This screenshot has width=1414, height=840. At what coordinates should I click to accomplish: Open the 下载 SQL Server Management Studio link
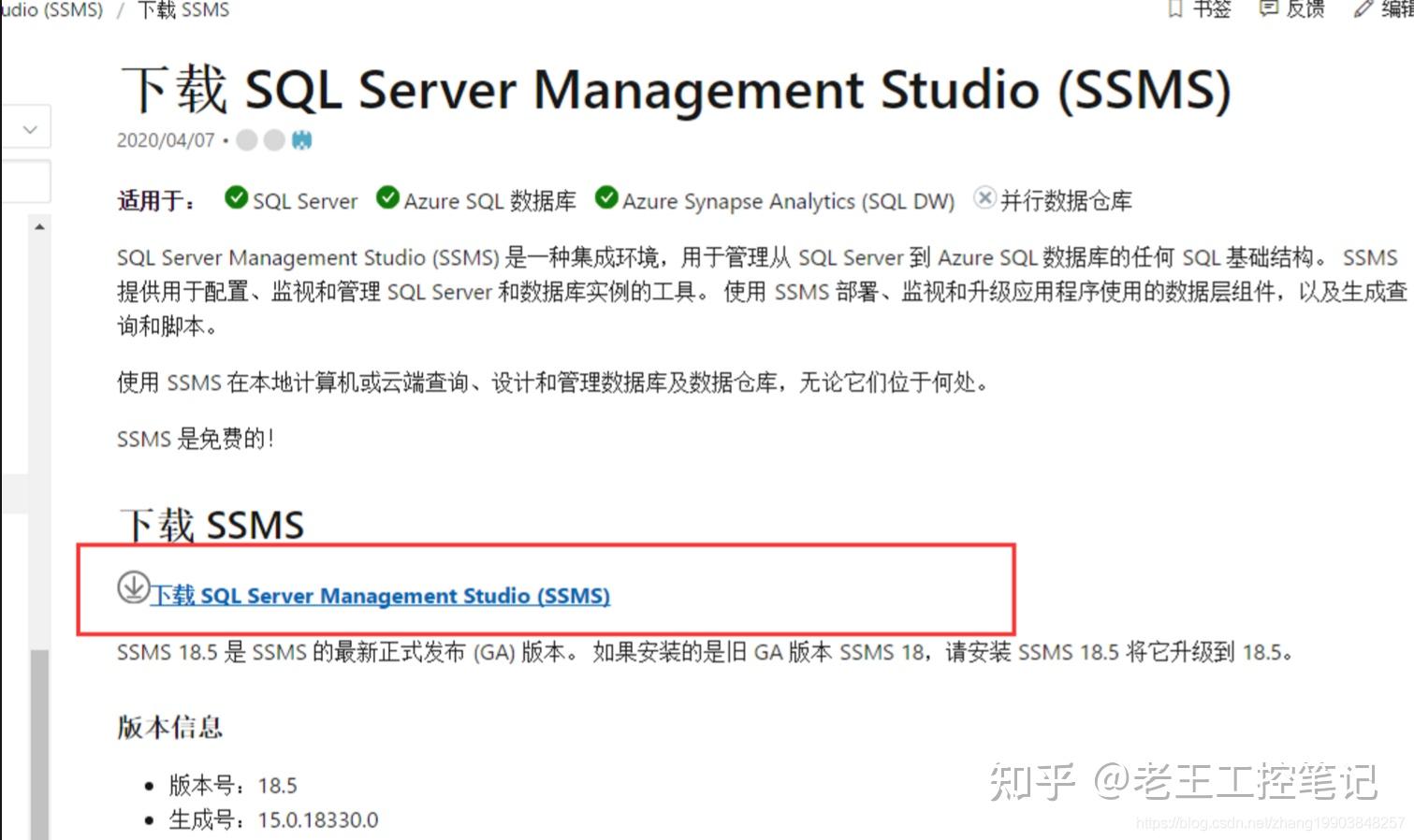point(380,596)
